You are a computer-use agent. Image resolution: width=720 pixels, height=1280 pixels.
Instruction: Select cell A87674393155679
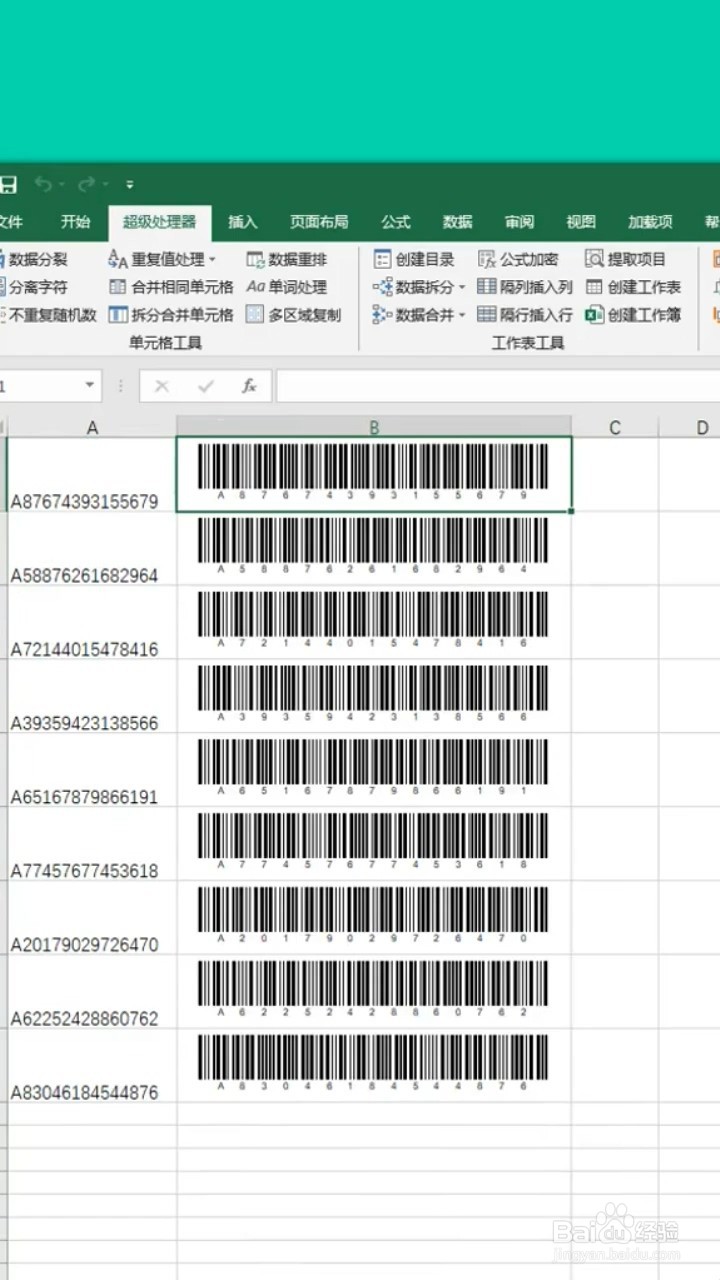(92, 475)
